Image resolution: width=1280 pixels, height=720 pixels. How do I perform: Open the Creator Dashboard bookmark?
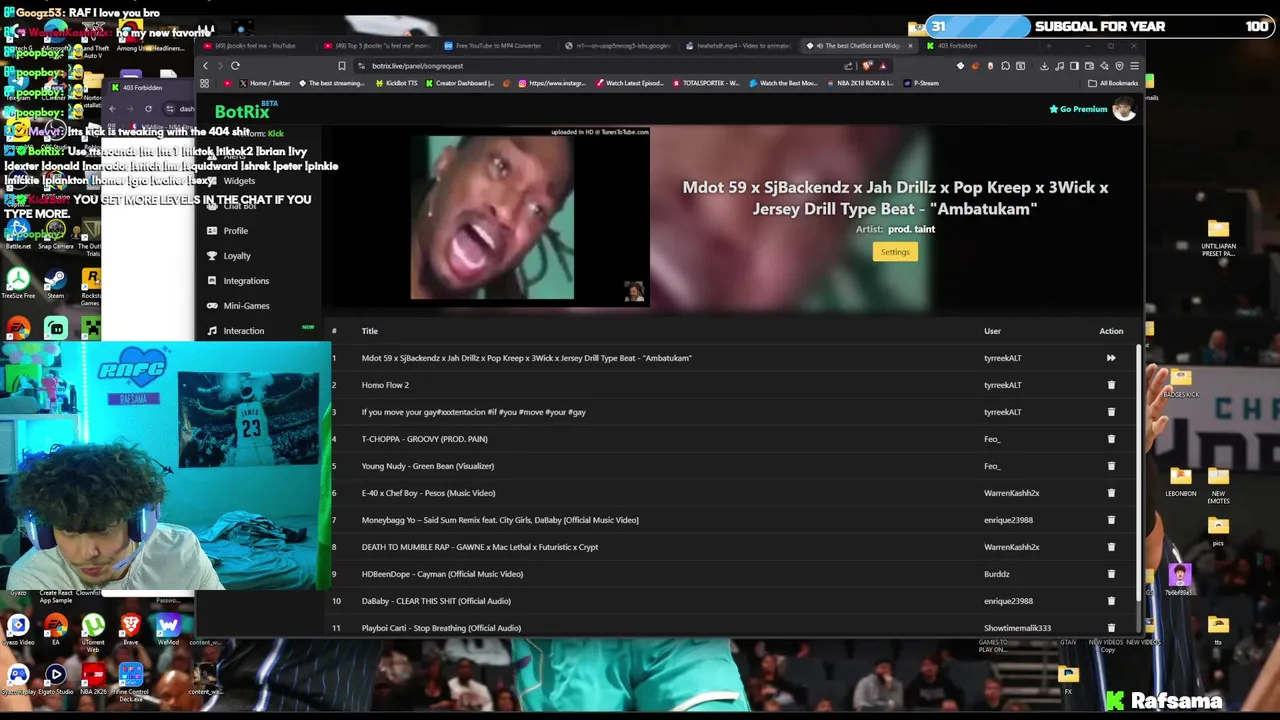[461, 83]
